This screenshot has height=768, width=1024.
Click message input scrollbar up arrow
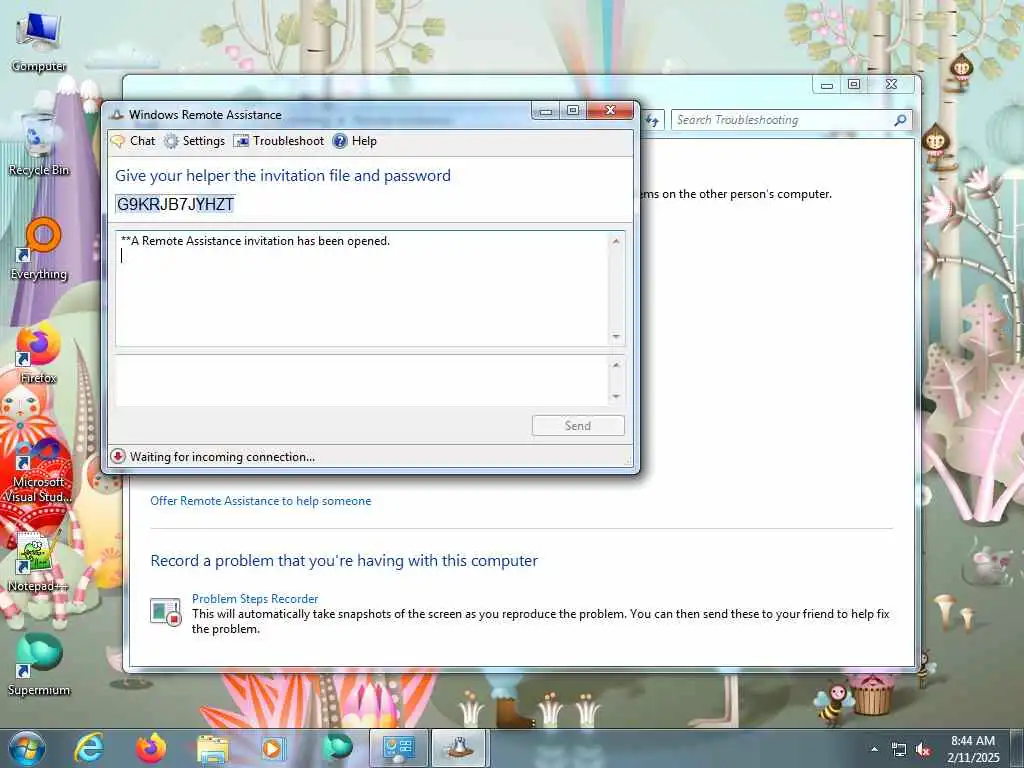616,365
